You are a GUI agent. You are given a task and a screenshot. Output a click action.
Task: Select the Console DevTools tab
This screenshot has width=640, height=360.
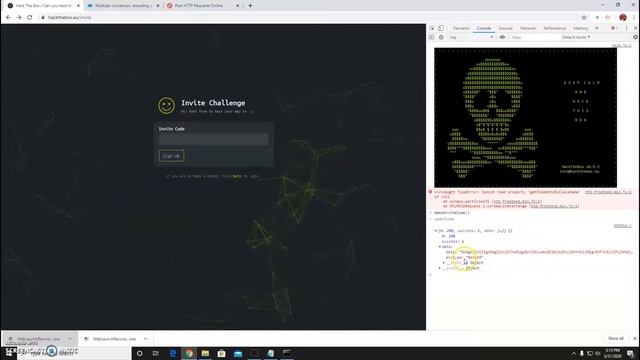click(x=484, y=28)
